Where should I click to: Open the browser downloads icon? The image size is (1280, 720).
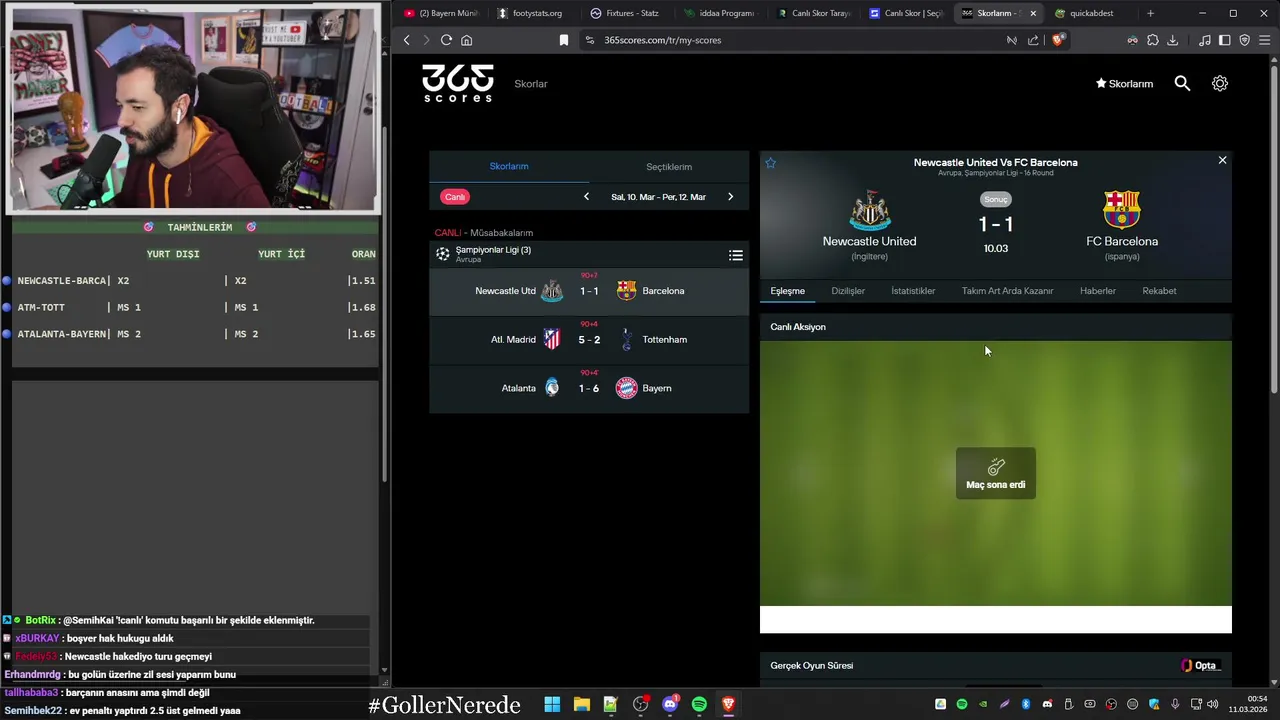(x=1172, y=40)
